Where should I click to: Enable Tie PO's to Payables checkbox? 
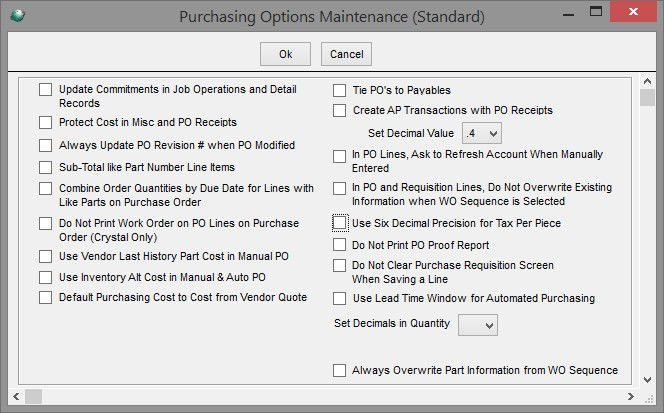(339, 90)
